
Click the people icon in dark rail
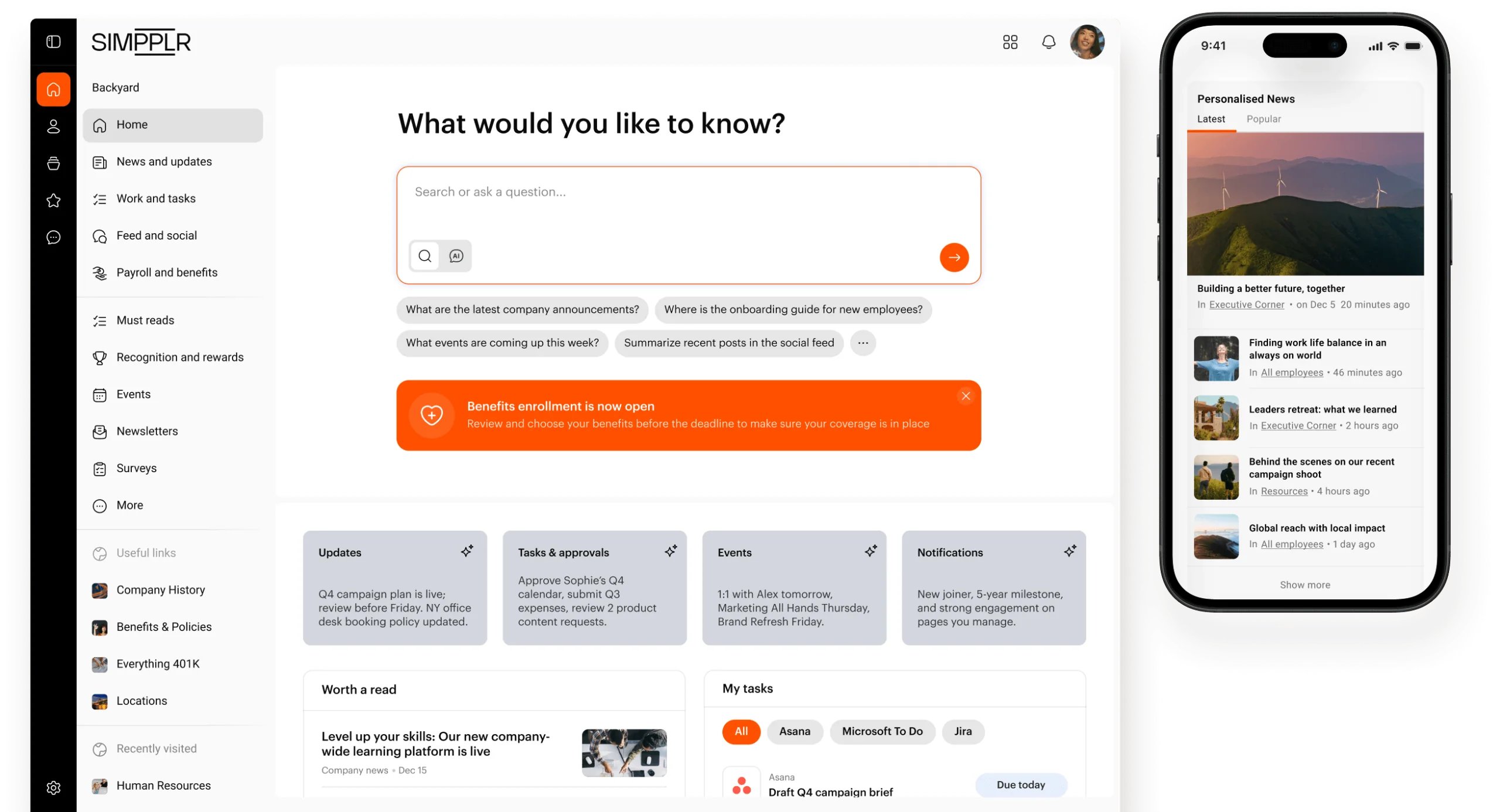53,127
